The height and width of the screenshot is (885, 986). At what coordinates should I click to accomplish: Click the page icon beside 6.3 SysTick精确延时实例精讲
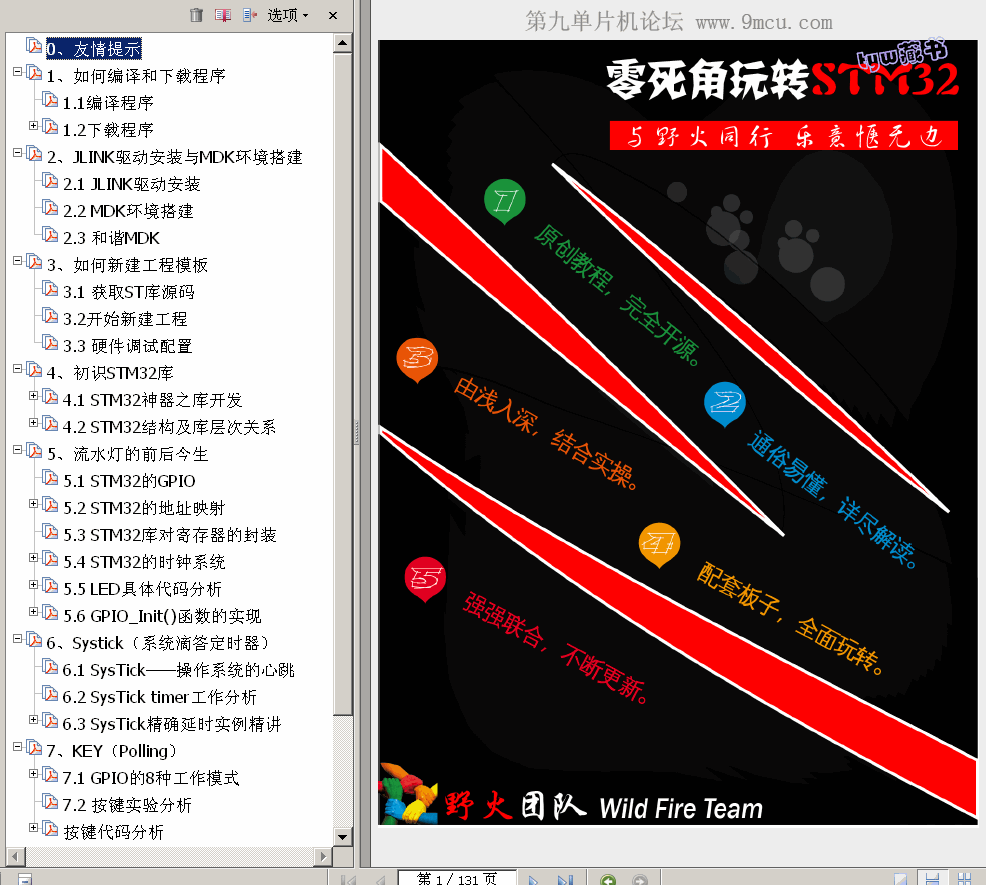coord(50,722)
